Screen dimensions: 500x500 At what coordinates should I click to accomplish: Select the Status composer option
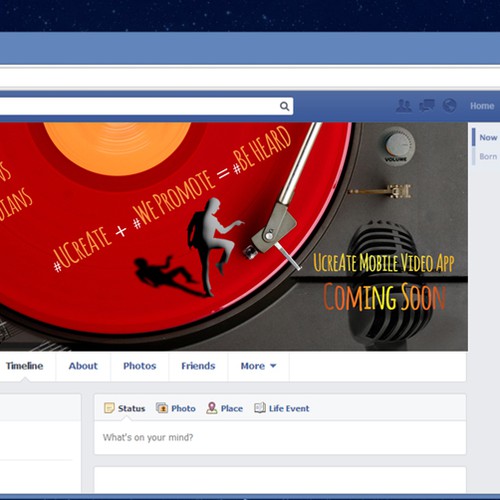coord(125,408)
